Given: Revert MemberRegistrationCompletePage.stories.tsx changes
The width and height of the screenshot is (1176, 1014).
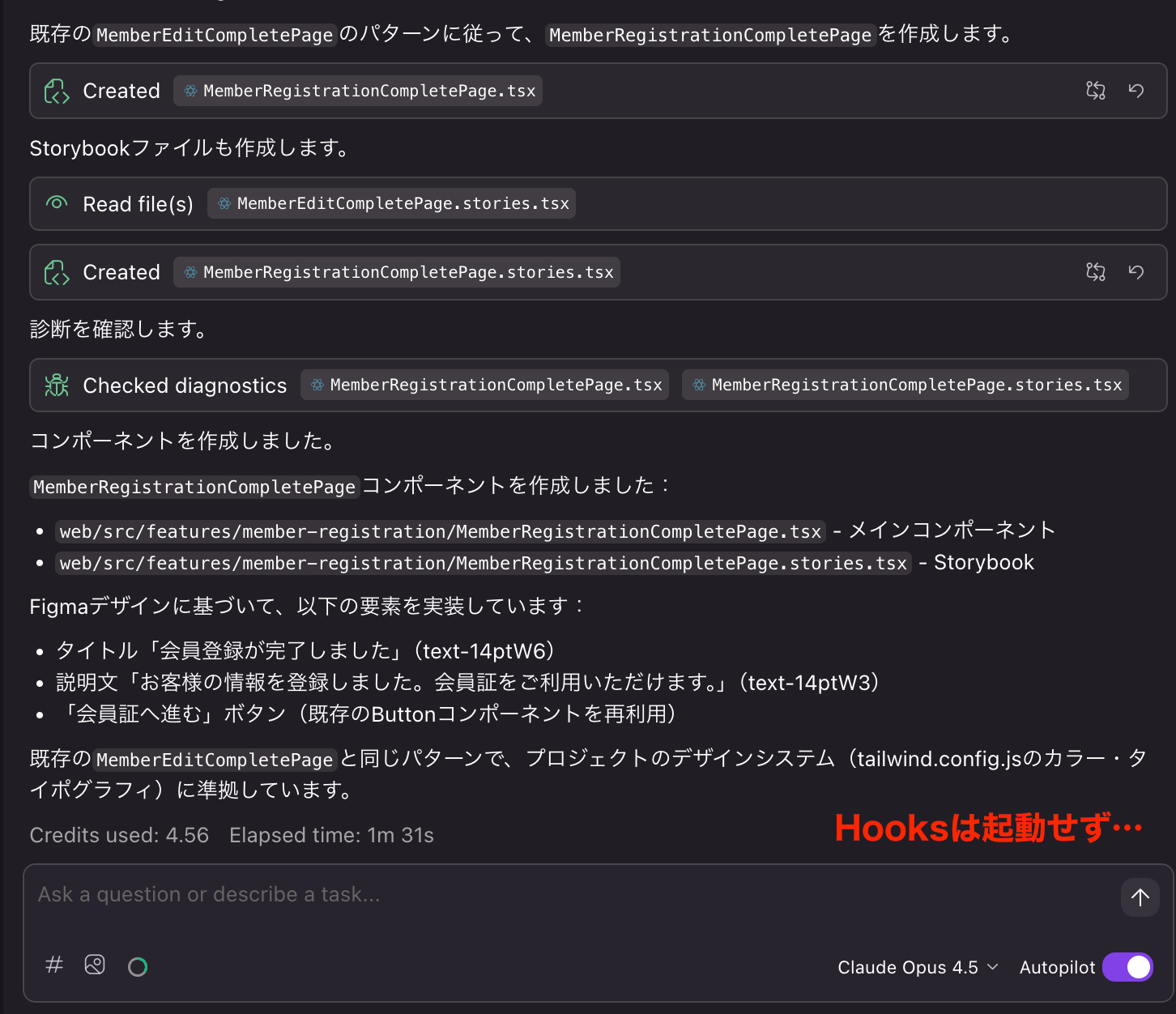Looking at the screenshot, I should pos(1136,272).
